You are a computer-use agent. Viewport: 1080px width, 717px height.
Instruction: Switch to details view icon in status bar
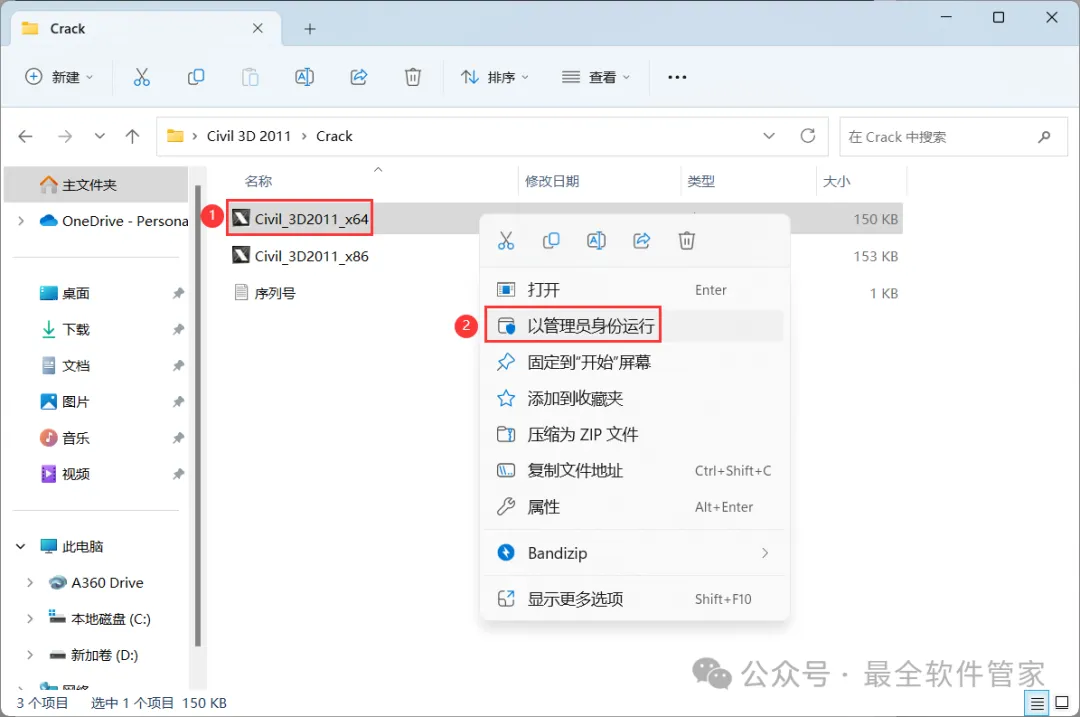coord(1037,703)
